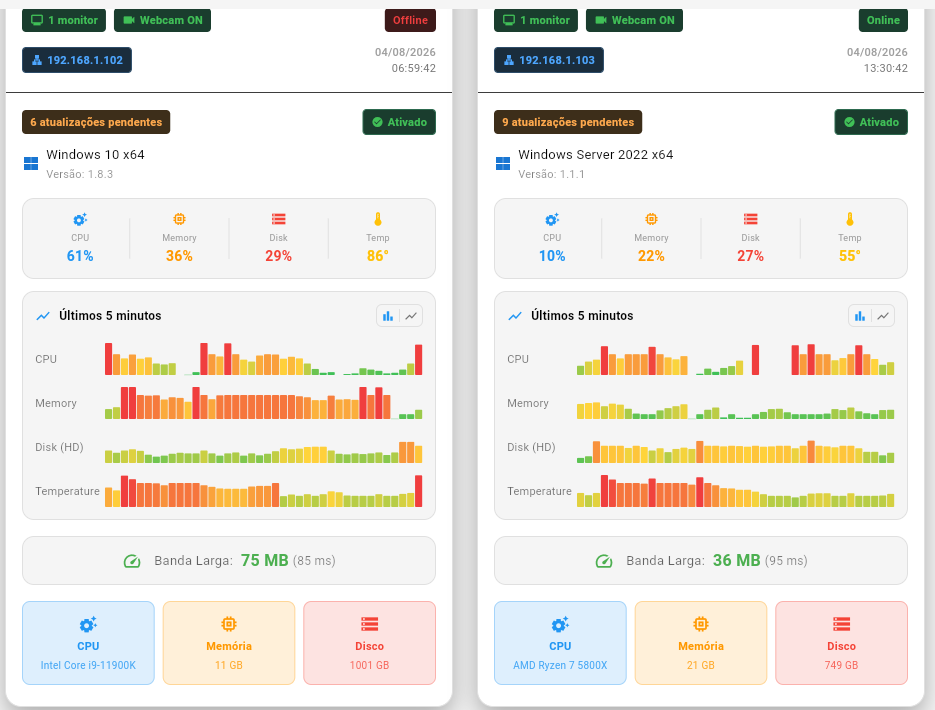The image size is (935, 710).
Task: Click the 75 MB bandwidth value
Action: (x=265, y=560)
